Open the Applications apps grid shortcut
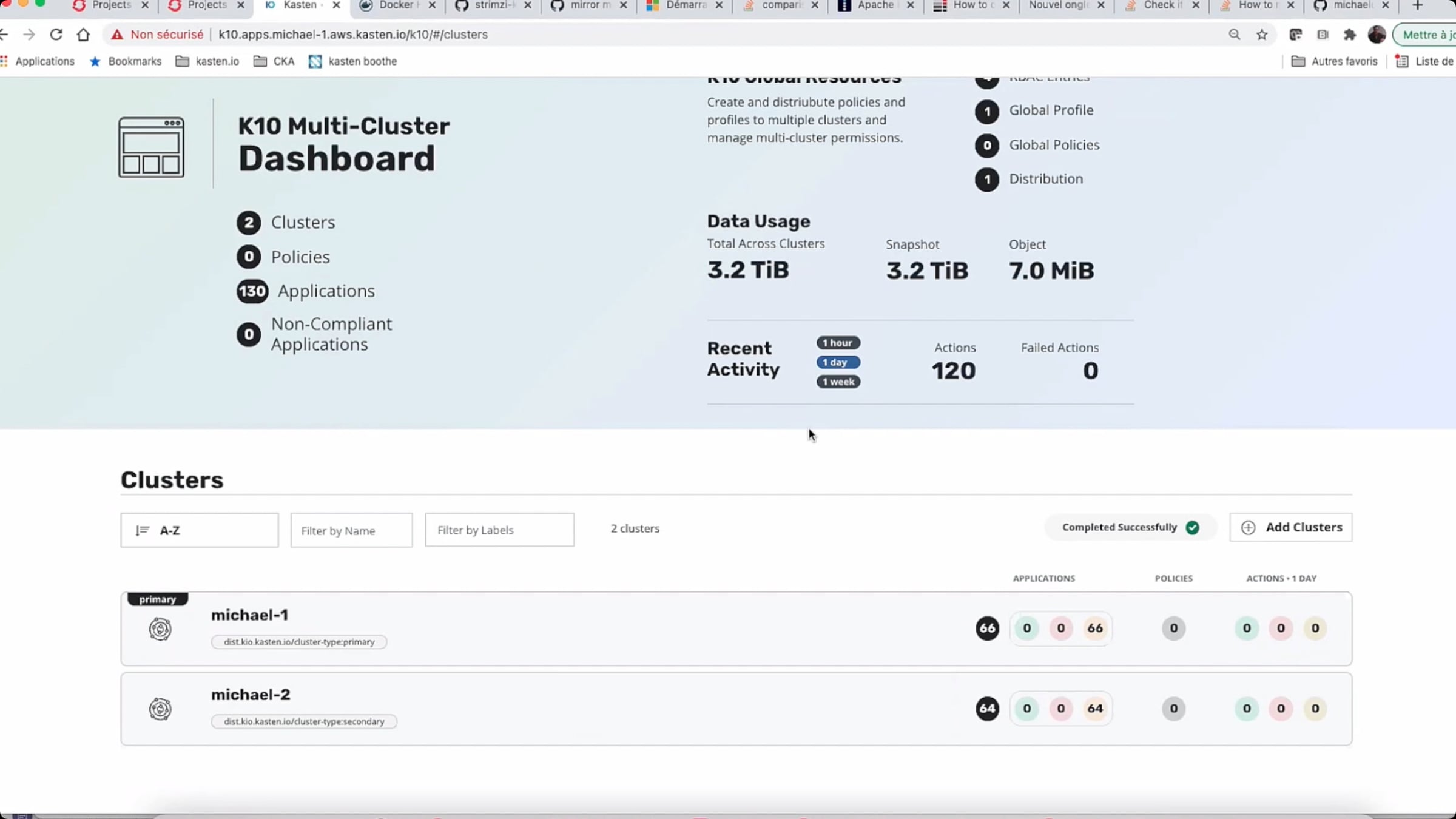1456x819 pixels. pyautogui.click(x=38, y=61)
